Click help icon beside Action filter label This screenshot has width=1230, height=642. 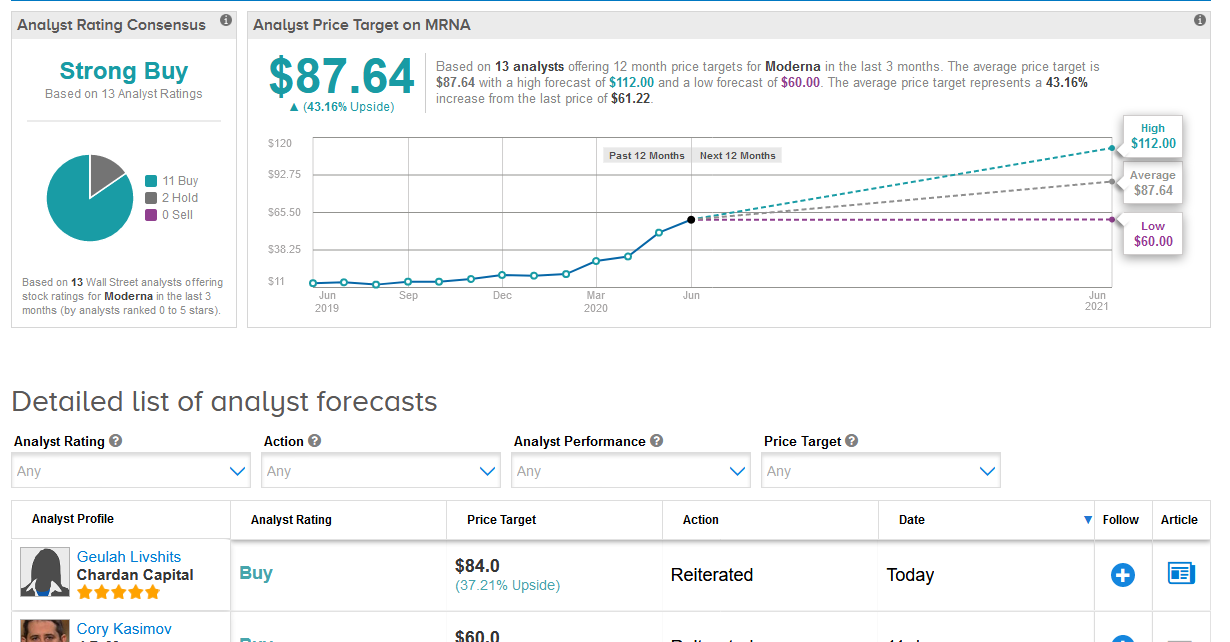(315, 441)
